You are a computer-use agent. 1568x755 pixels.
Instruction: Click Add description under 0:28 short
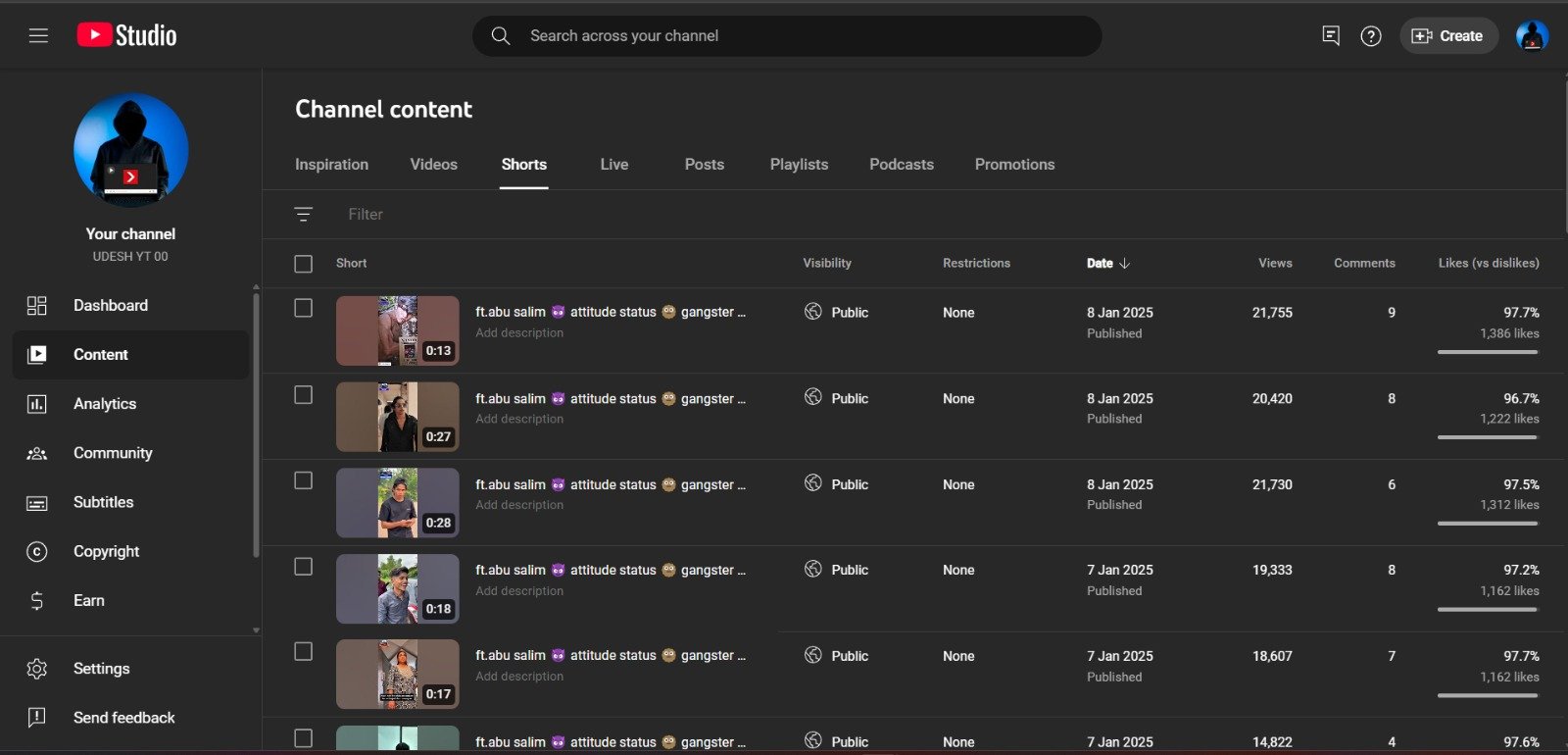click(x=519, y=505)
